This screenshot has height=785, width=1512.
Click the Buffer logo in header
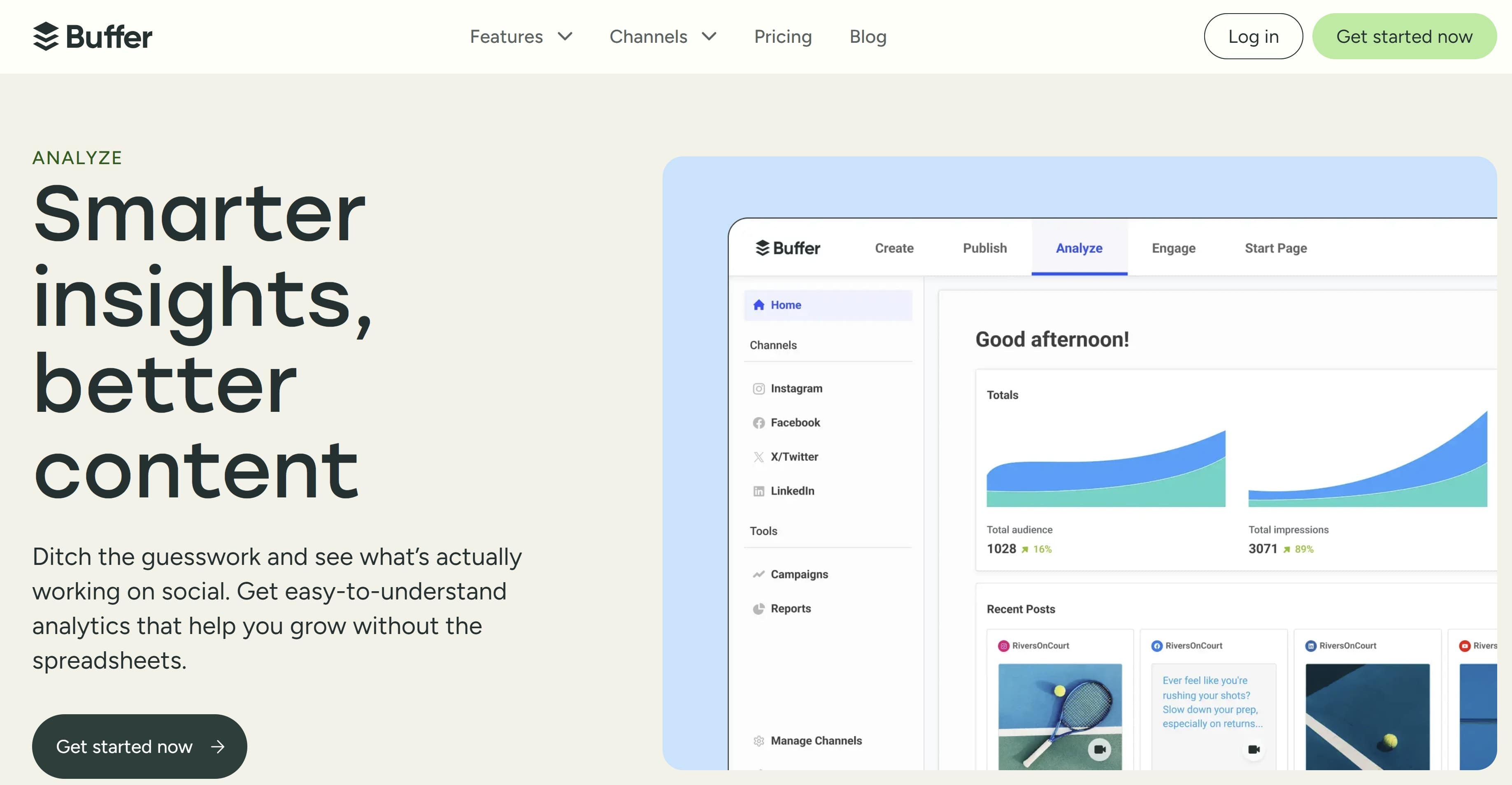(92, 36)
